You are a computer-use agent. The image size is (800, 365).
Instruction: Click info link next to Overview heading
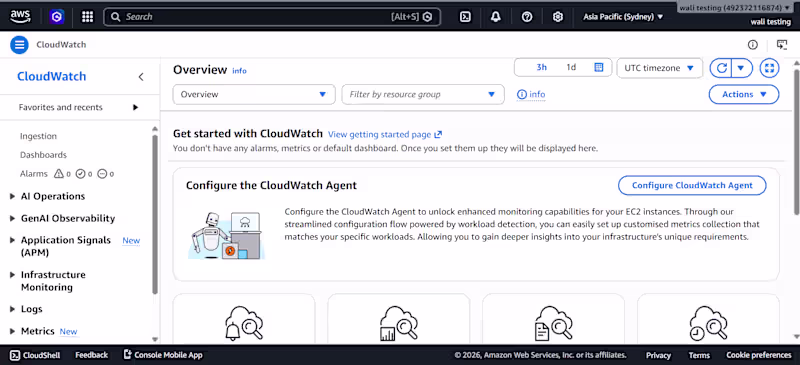[x=239, y=71]
